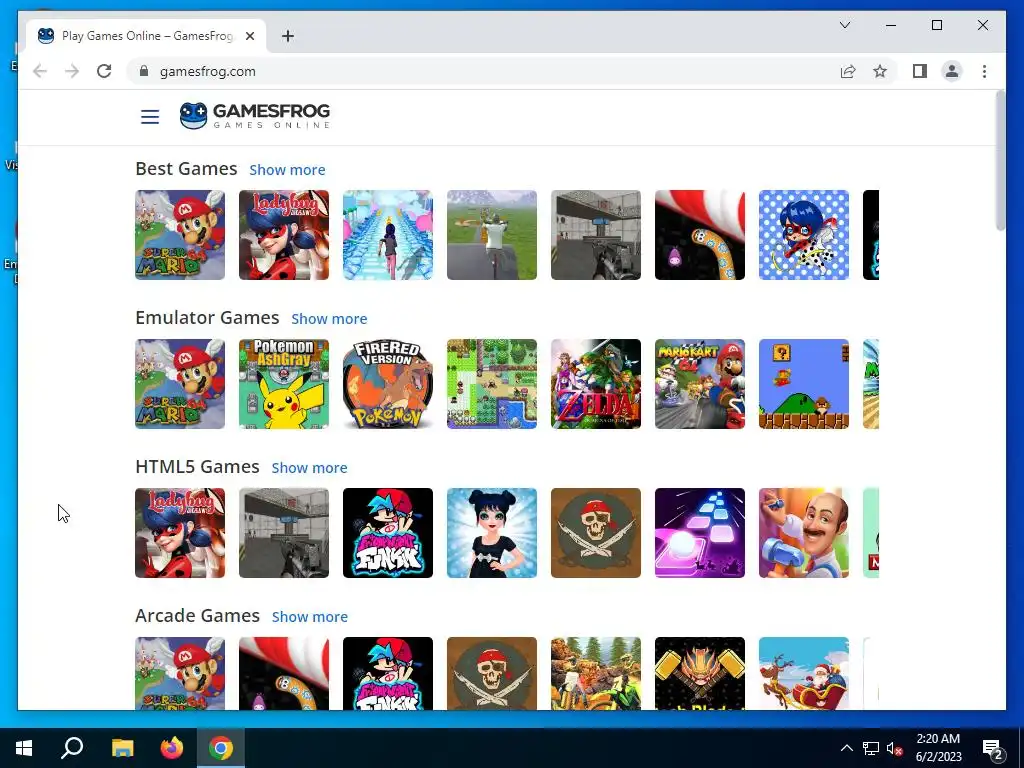The image size is (1024, 768).
Task: Open the snake worm game in Best Games
Action: coord(699,235)
